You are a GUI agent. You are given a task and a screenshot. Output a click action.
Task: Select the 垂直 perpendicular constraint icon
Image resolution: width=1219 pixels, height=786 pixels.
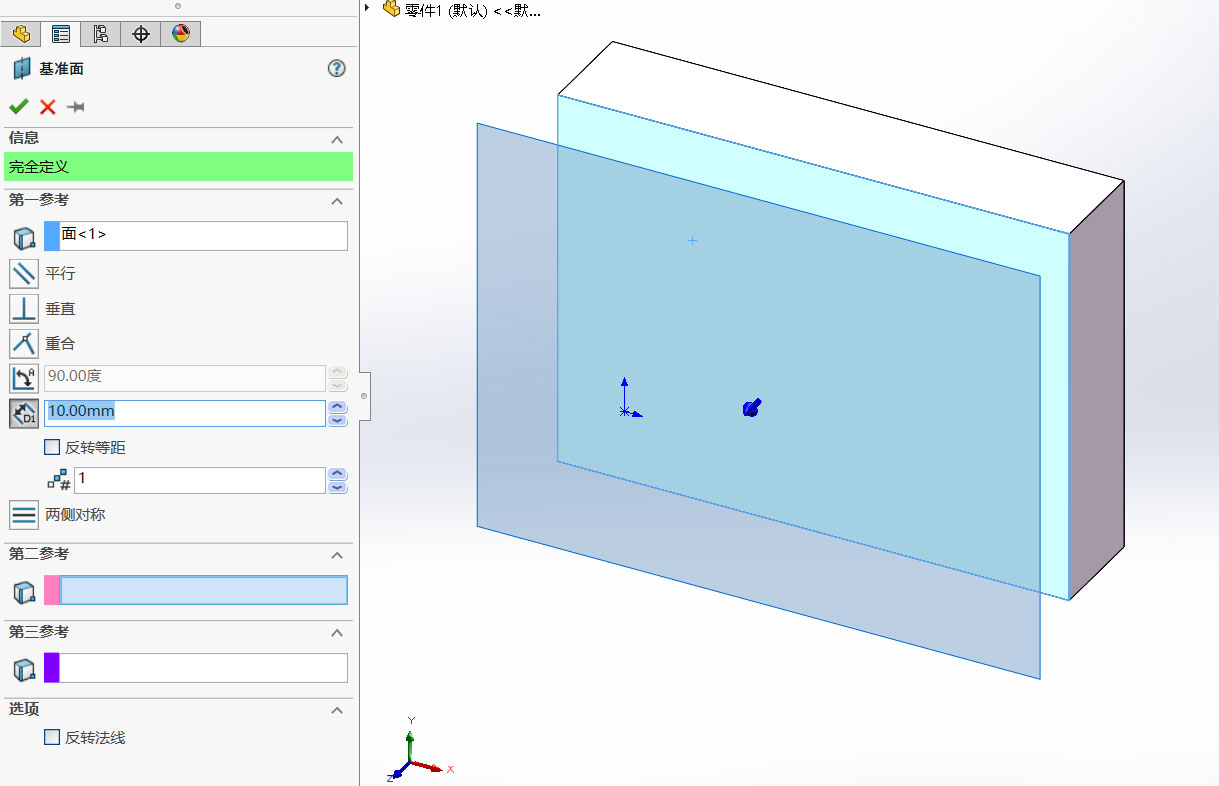pyautogui.click(x=24, y=309)
